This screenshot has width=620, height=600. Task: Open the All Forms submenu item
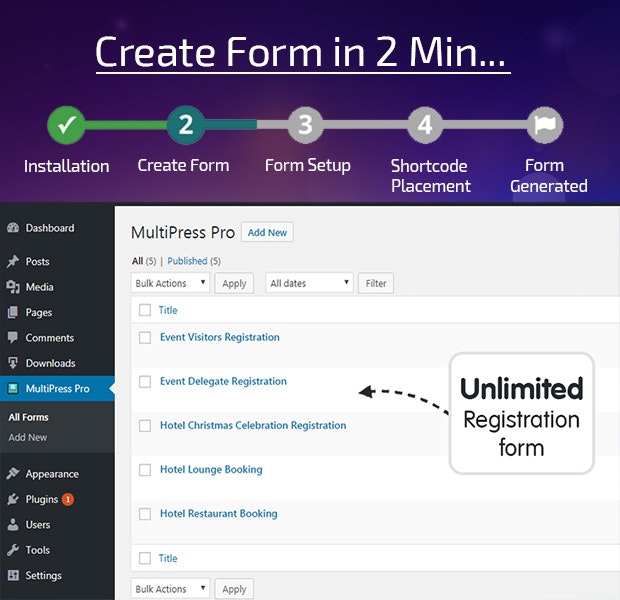tap(28, 417)
